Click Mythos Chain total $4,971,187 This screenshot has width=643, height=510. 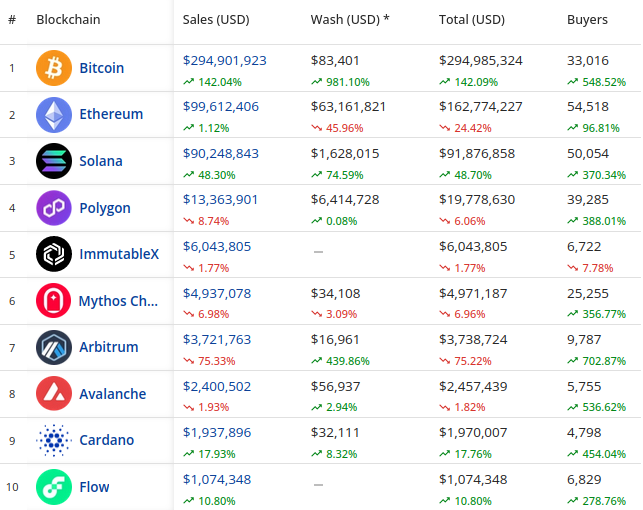point(473,294)
